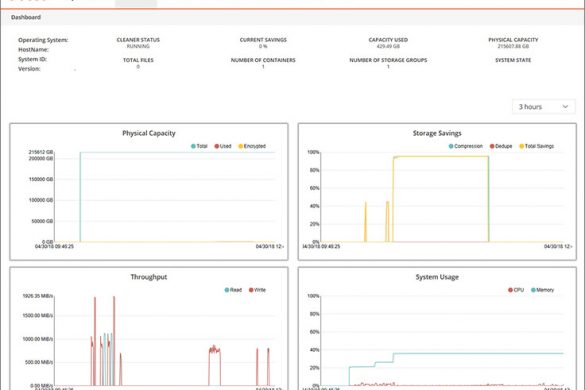Toggle the Compression series in Storage Savings legend
Viewport: 585px width, 390px height.
(466, 146)
